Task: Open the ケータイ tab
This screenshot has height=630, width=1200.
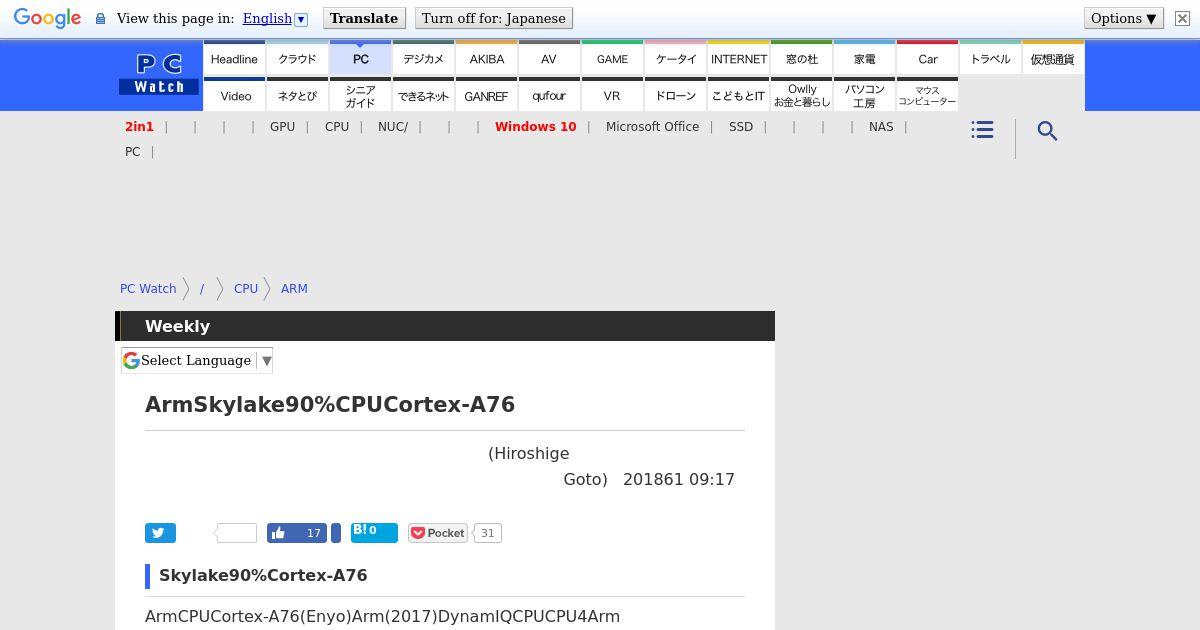Action: (675, 58)
